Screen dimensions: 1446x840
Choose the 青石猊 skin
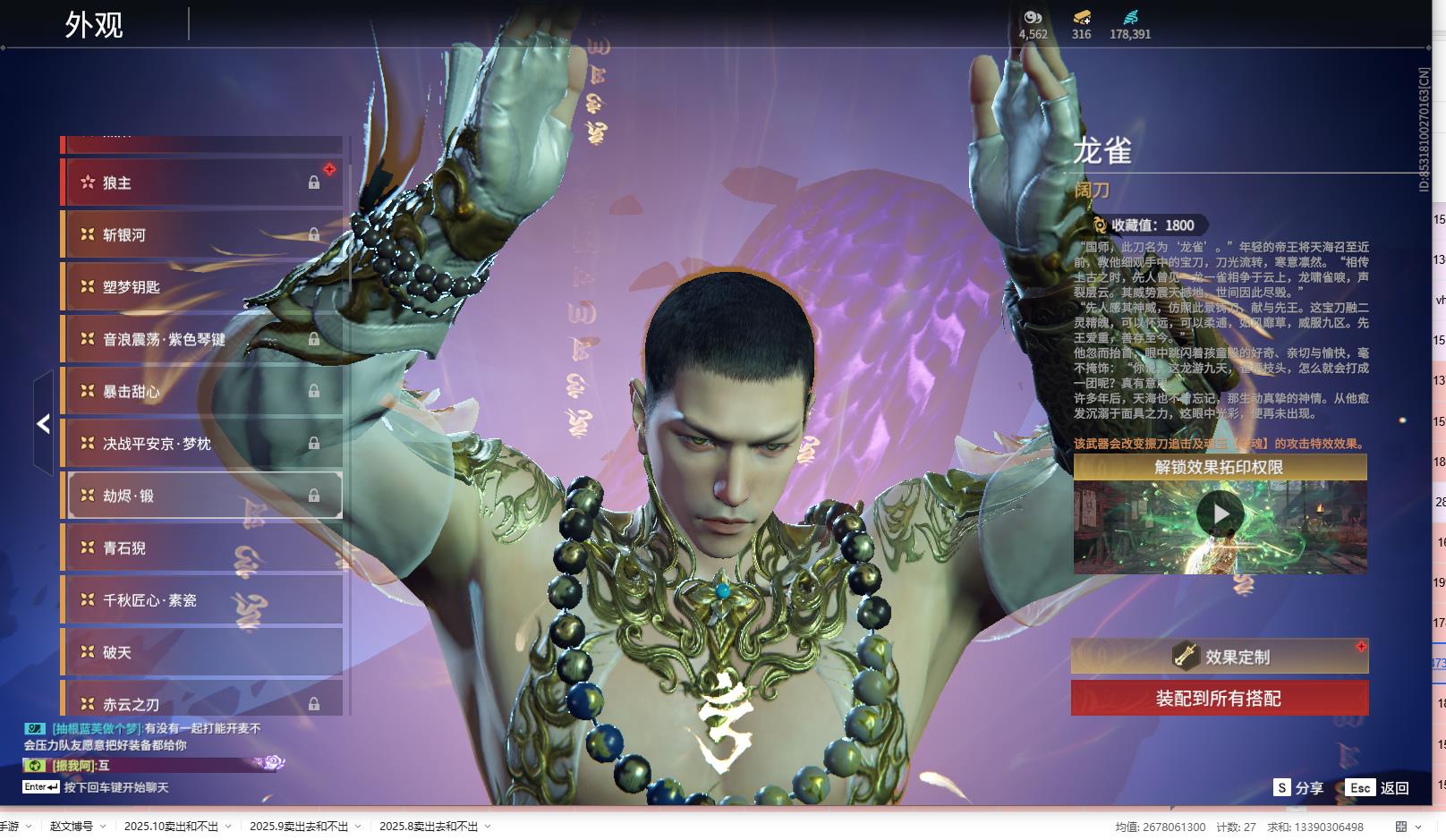(x=202, y=547)
